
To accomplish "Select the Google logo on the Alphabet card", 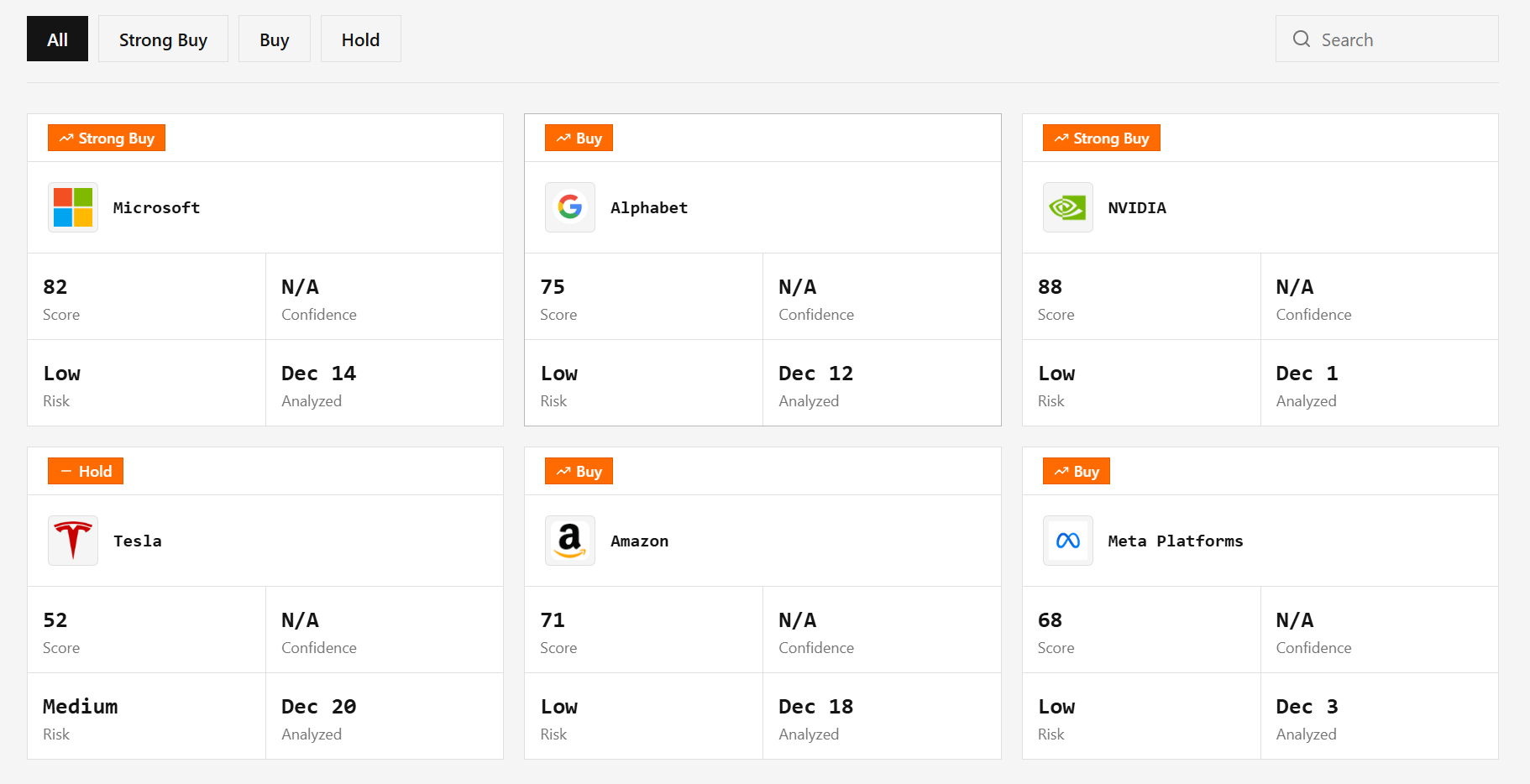I will [569, 207].
